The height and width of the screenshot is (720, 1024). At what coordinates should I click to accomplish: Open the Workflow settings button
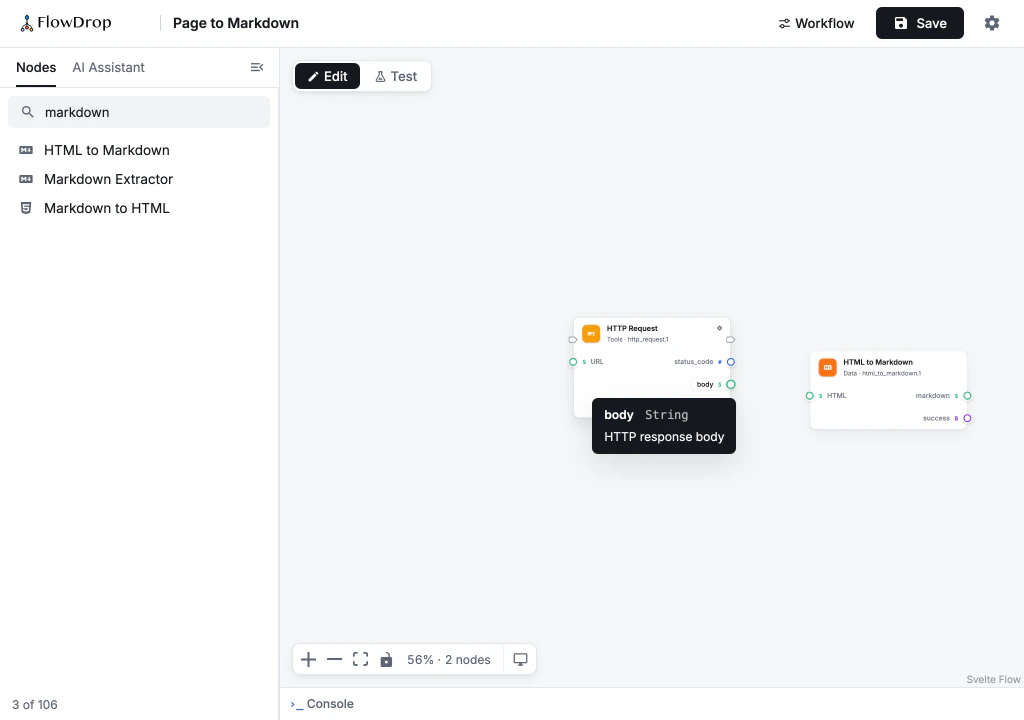click(816, 23)
